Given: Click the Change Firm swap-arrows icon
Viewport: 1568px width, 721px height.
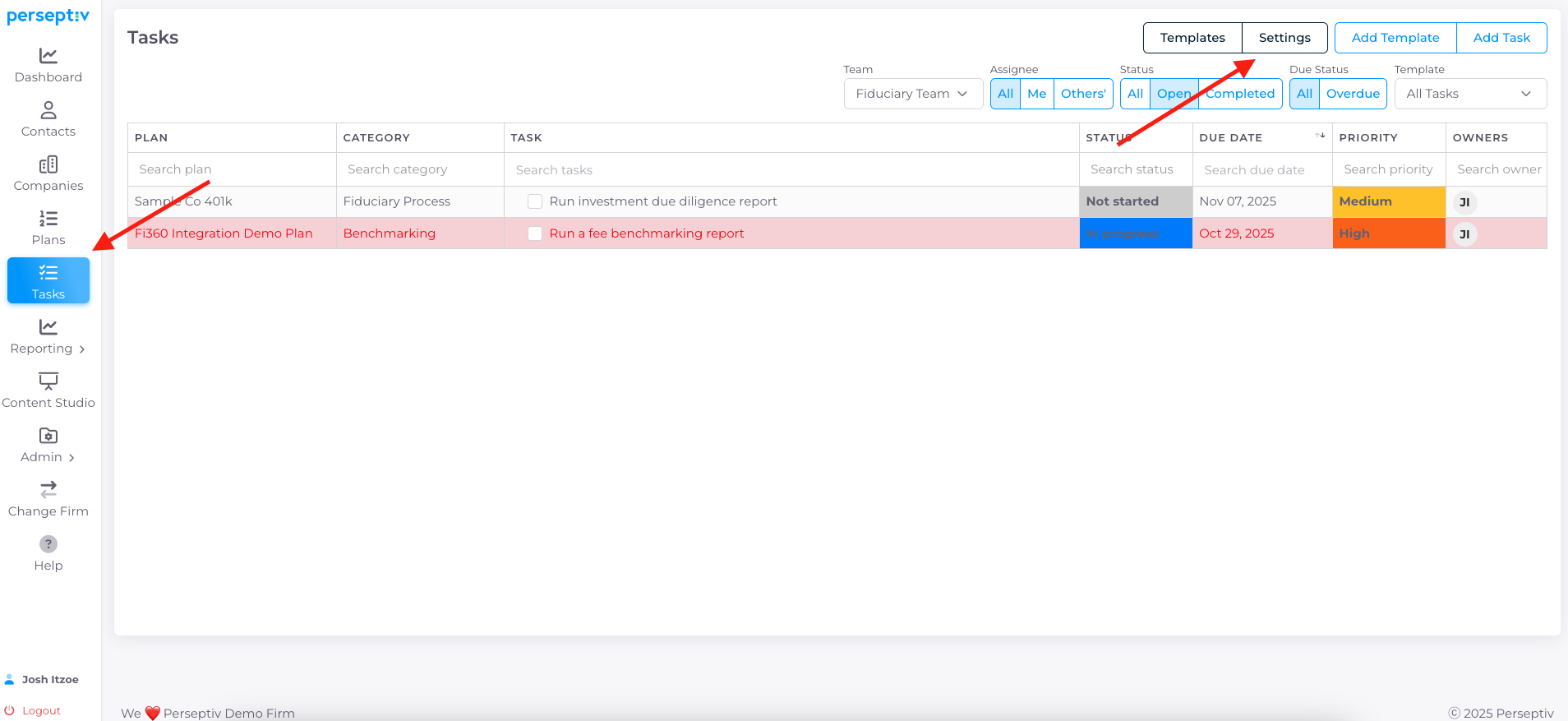Looking at the screenshot, I should (x=48, y=490).
